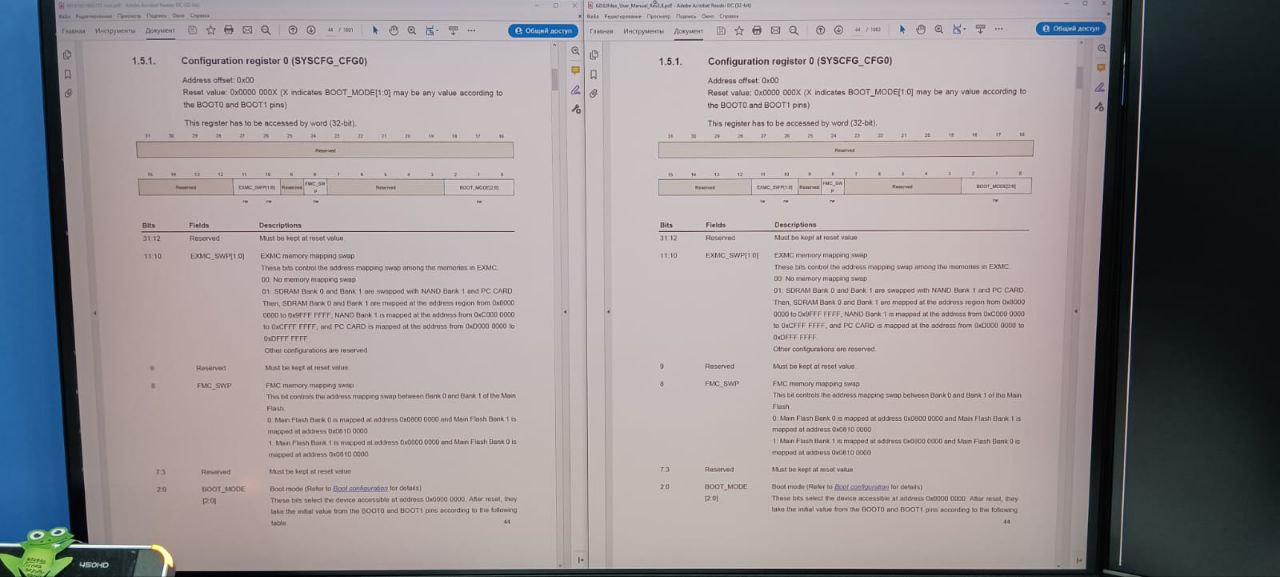Select Документ tab in right window
1280x577 pixels.
pos(688,31)
